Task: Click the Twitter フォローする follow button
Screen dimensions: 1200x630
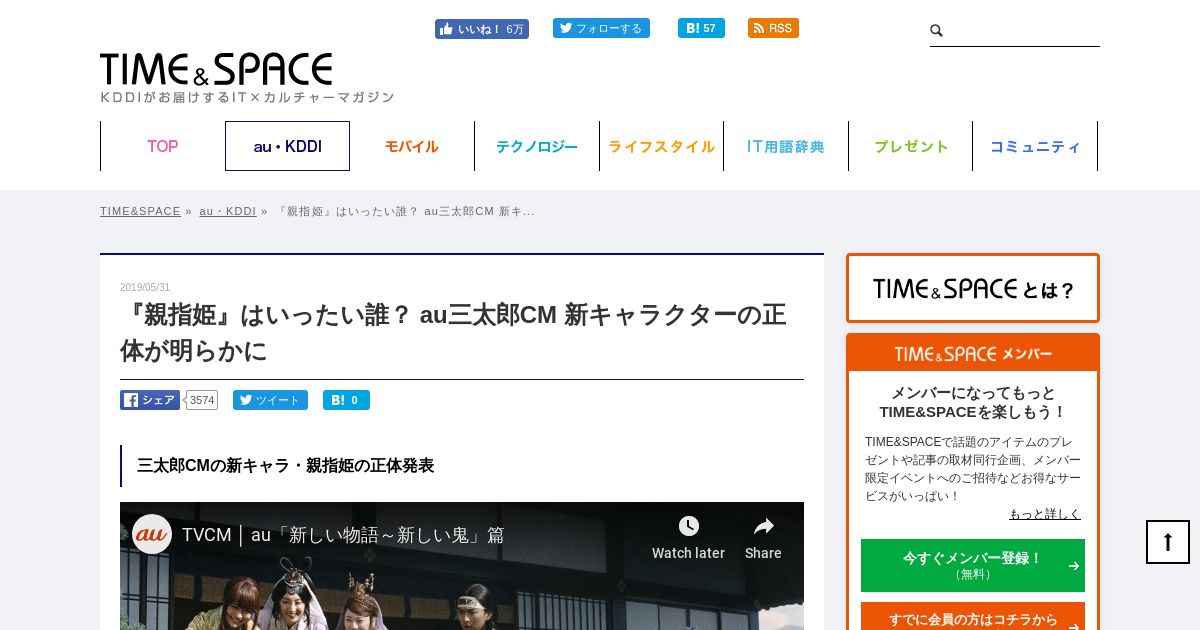Action: point(601,28)
